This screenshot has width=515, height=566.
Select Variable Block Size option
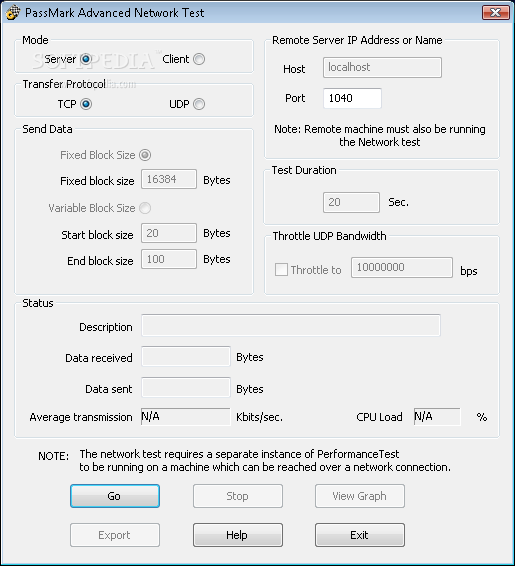(145, 208)
